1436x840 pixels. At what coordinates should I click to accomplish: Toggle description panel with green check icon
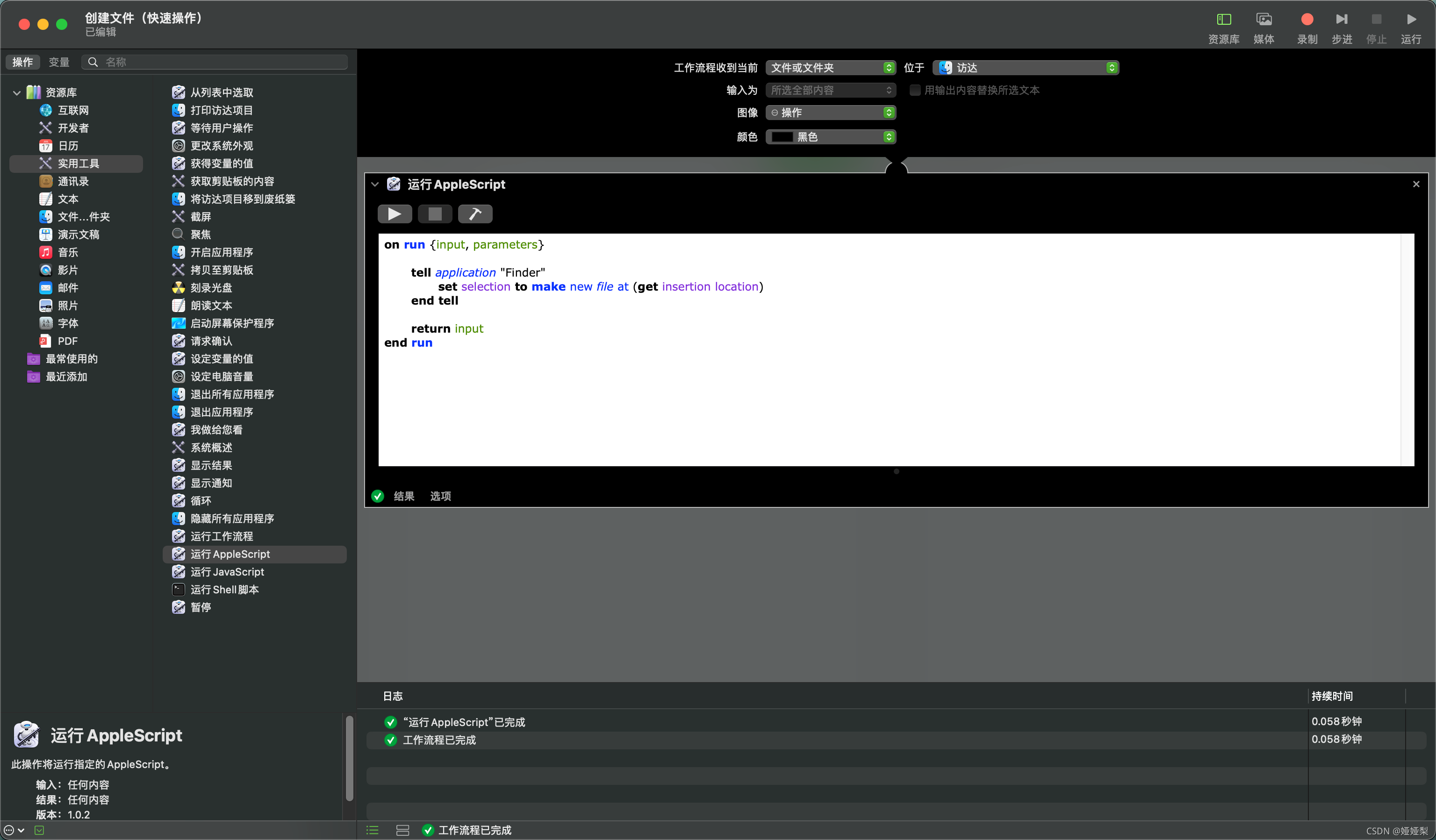pos(39,830)
